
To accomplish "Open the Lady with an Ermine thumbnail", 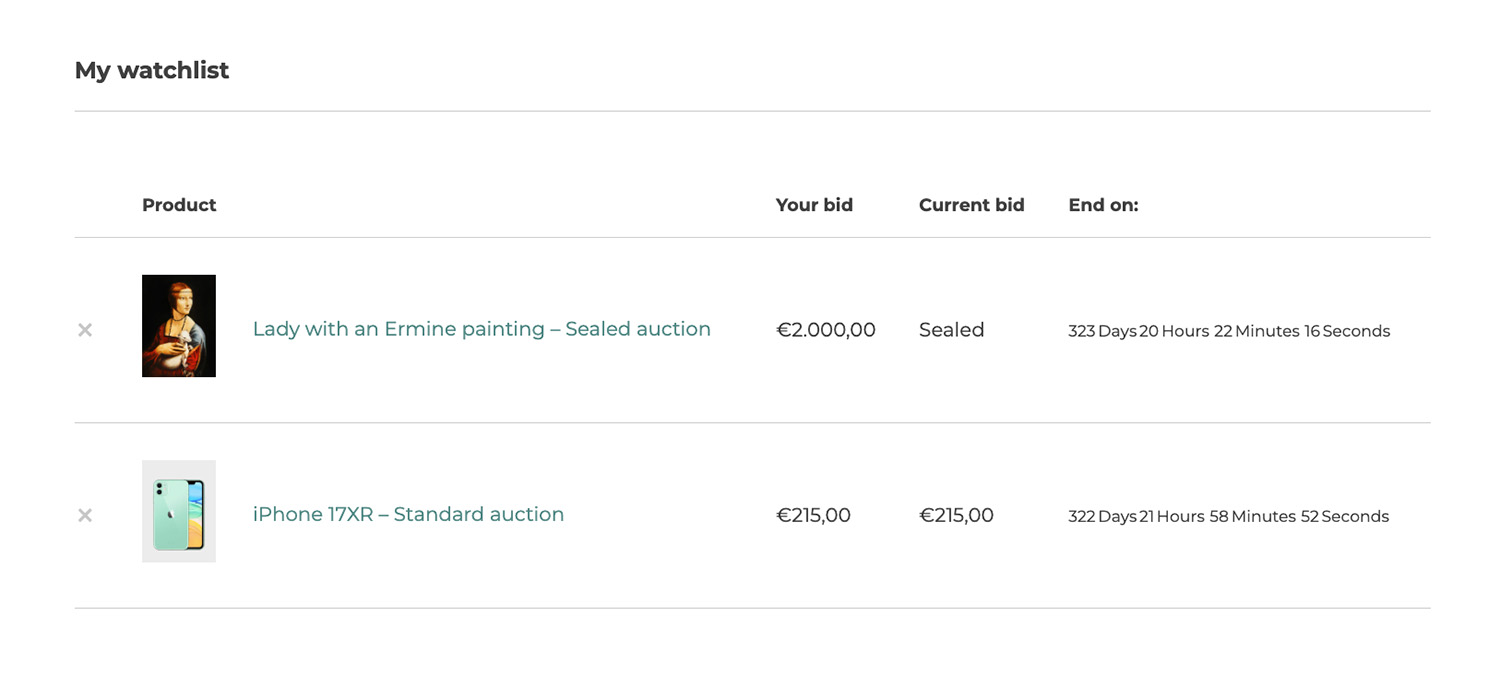I will (x=179, y=326).
